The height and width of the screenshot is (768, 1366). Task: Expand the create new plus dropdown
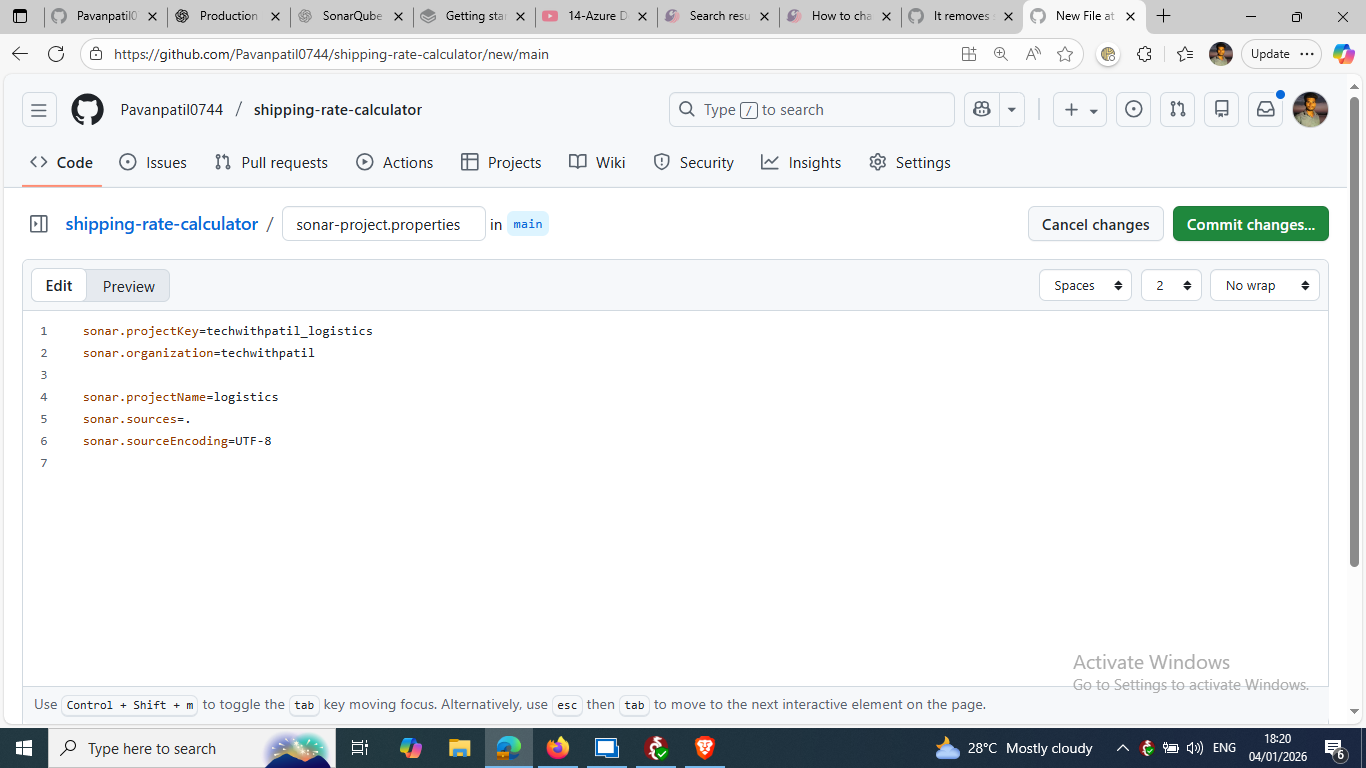pyautogui.click(x=1081, y=110)
